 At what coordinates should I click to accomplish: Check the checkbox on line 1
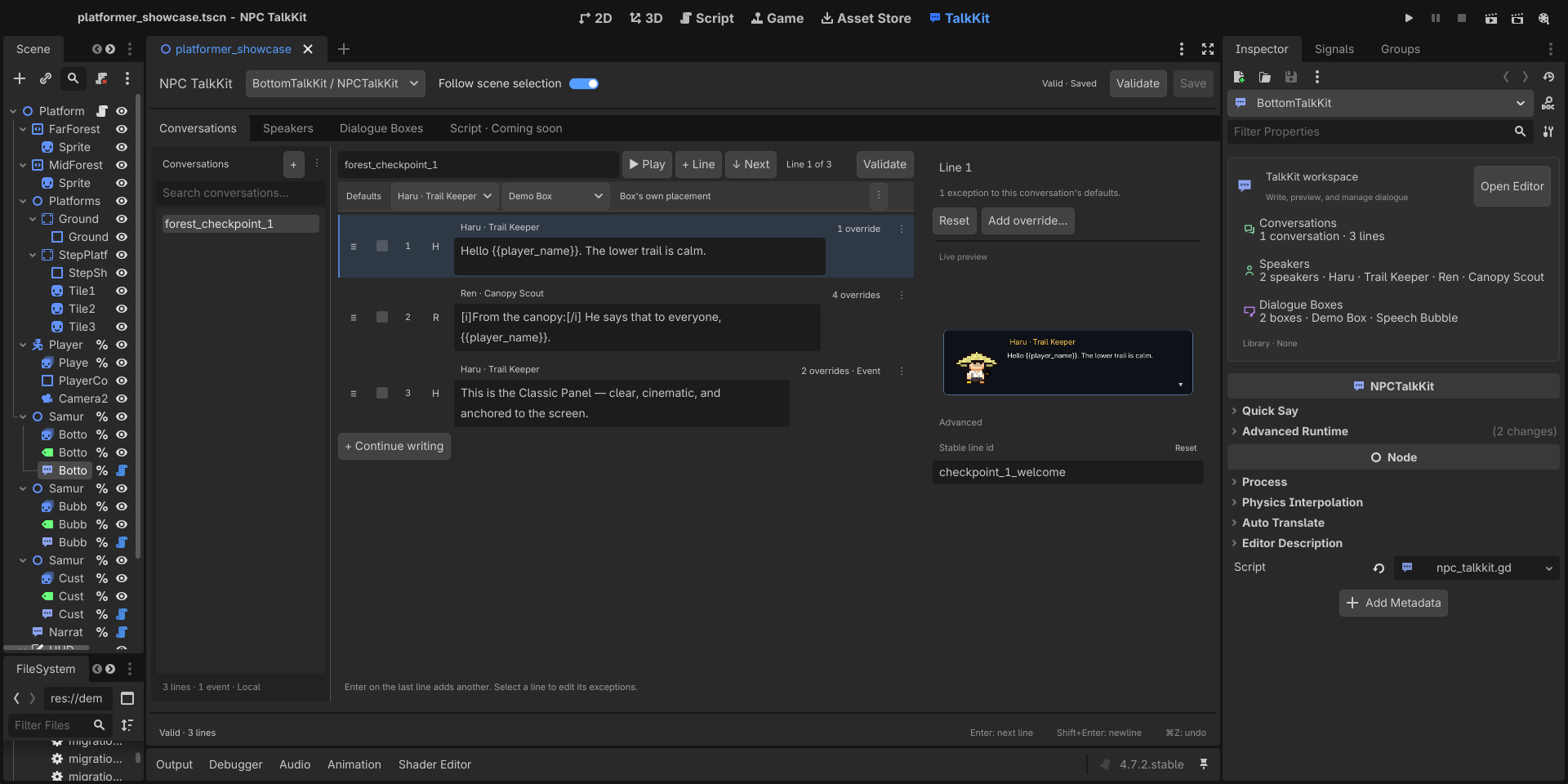tap(382, 246)
